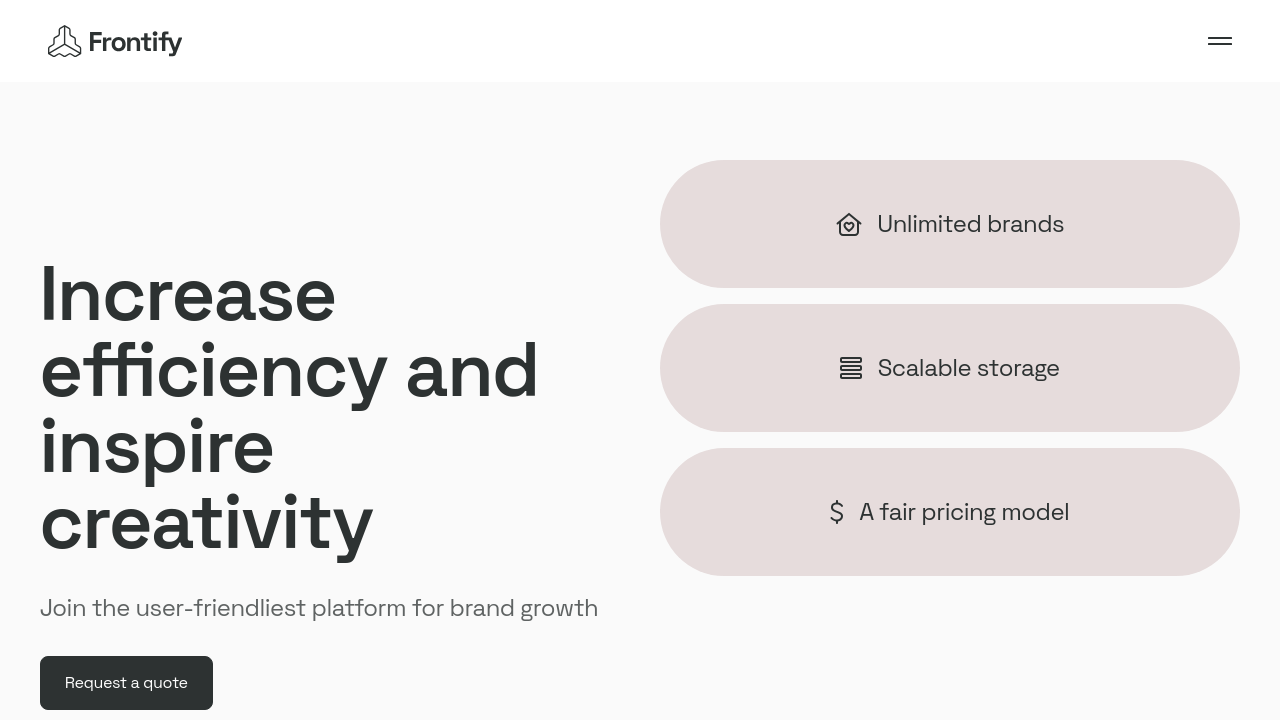Click the word efficiency in the headline

213,371
